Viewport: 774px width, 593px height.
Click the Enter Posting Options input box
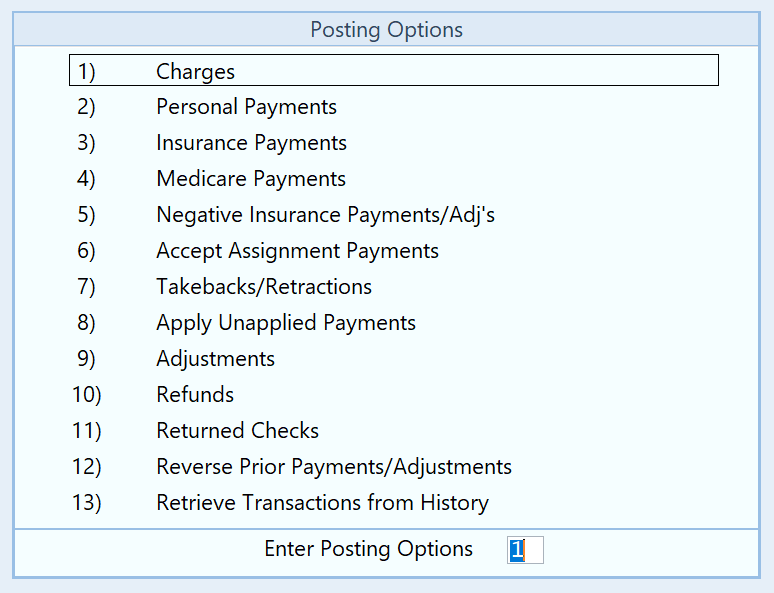click(525, 550)
